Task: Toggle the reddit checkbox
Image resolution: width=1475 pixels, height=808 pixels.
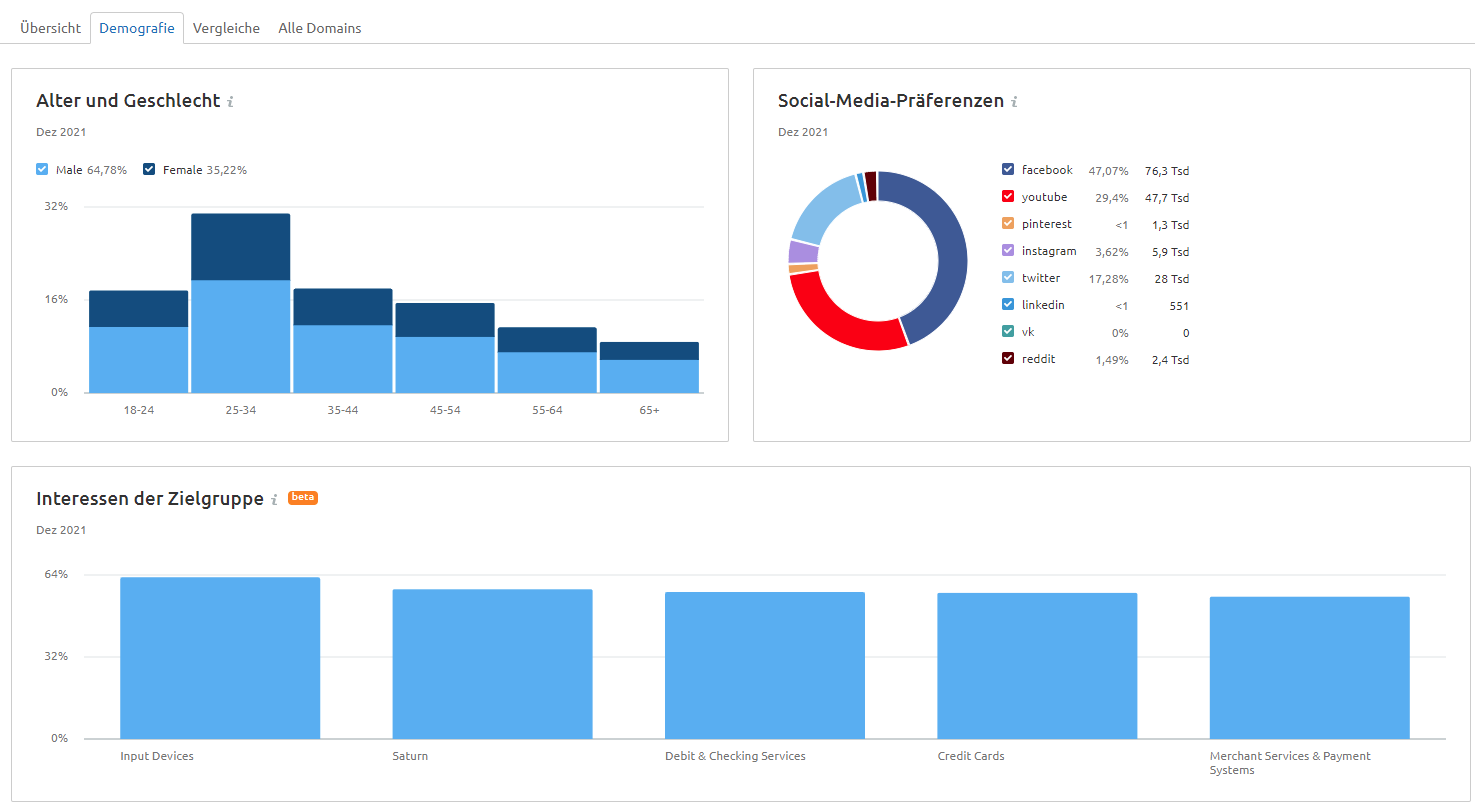Action: coord(1008,359)
